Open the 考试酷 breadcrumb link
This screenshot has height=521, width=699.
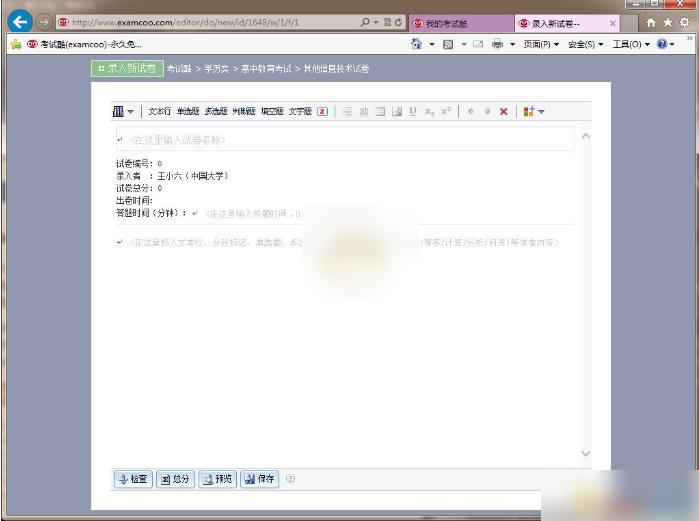coord(179,69)
